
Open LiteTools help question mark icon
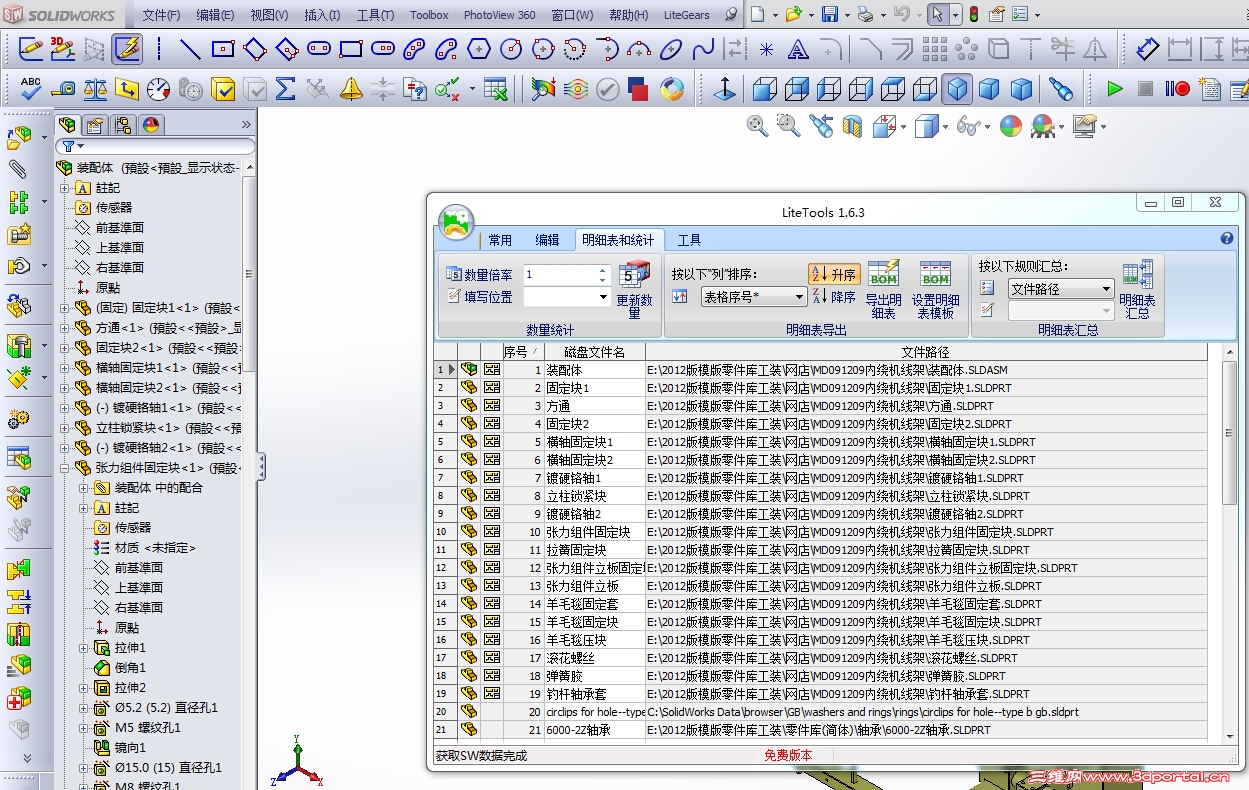(1227, 239)
